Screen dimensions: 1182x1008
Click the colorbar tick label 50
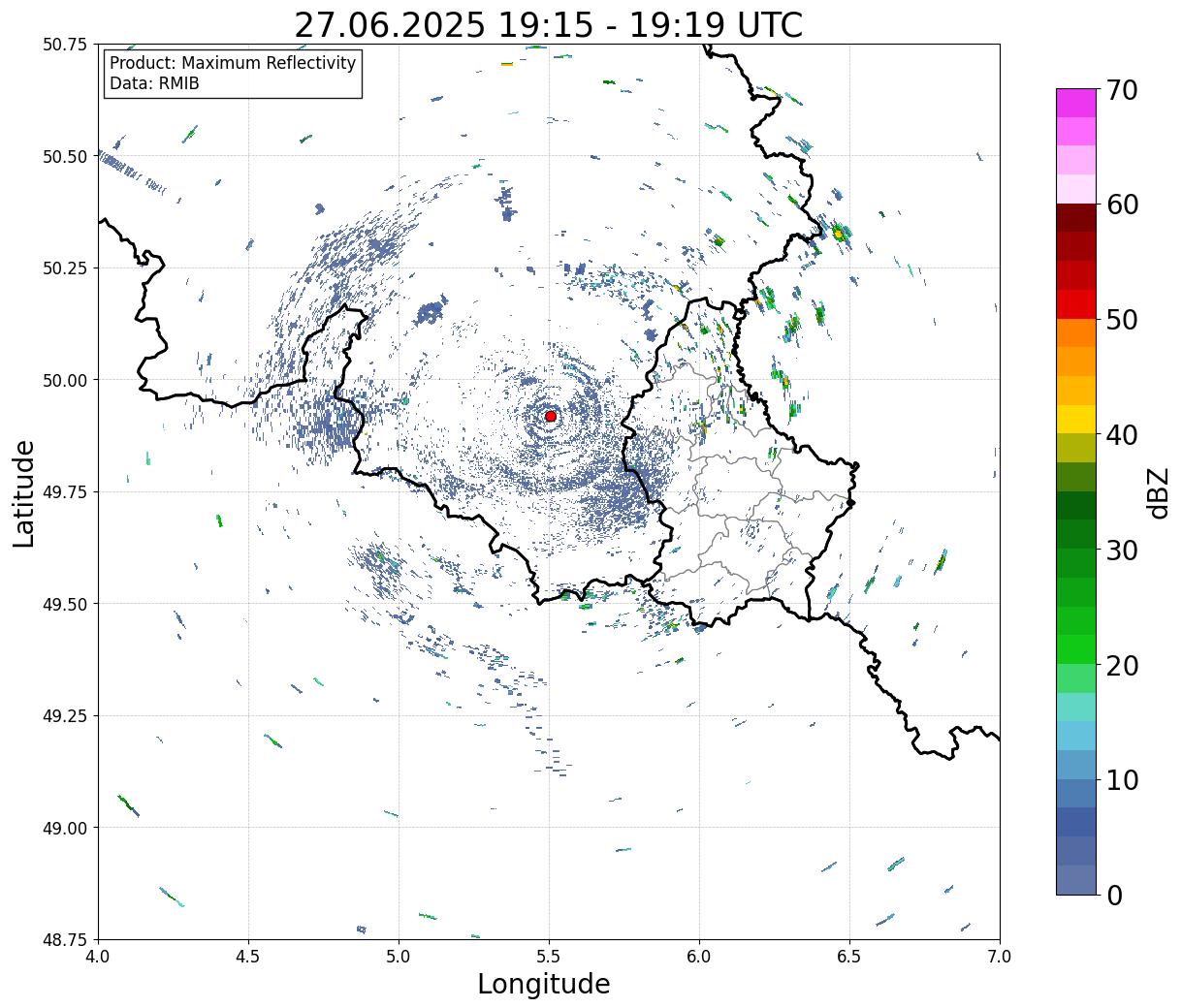1122,320
